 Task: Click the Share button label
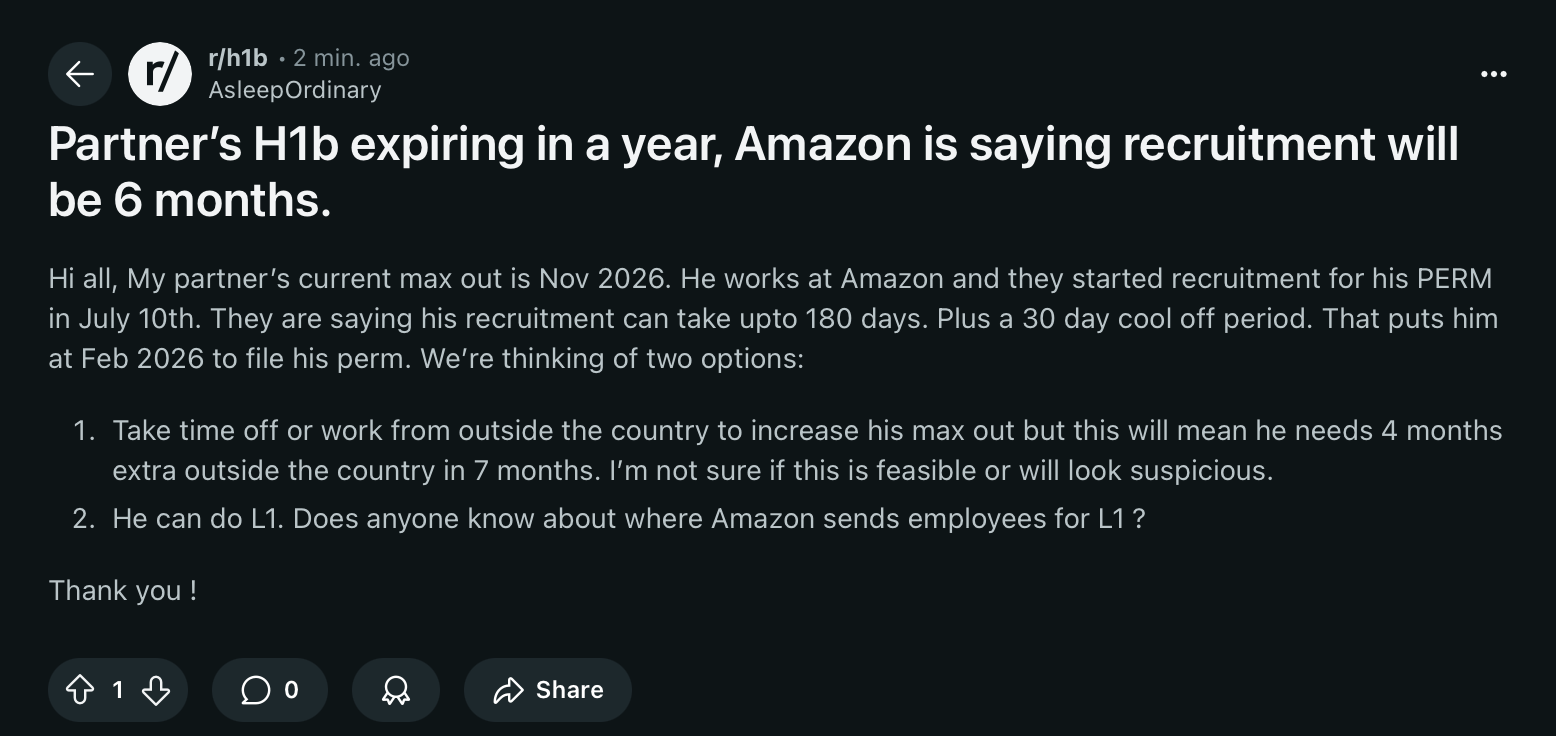(569, 690)
